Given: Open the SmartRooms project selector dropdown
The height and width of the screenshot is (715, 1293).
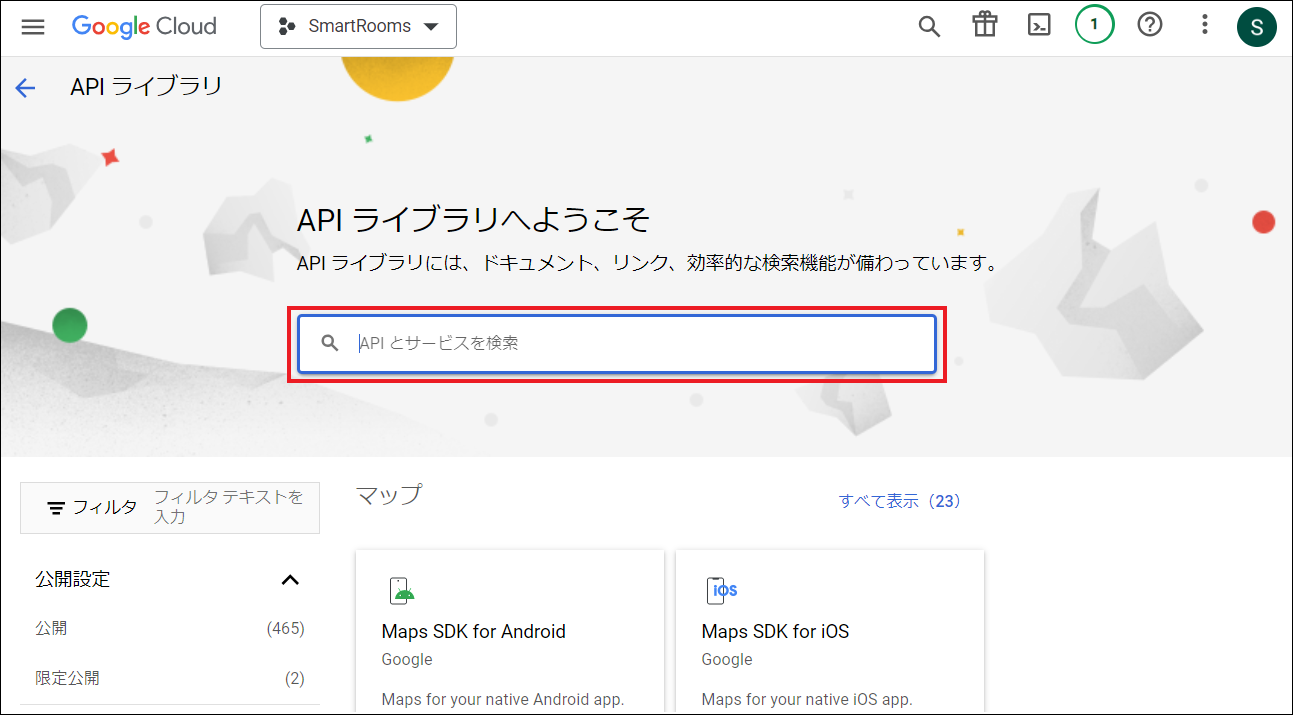Looking at the screenshot, I should [358, 27].
